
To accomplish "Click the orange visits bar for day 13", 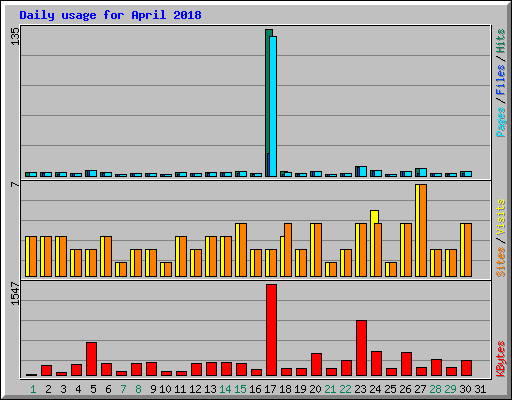I will pos(213,256).
